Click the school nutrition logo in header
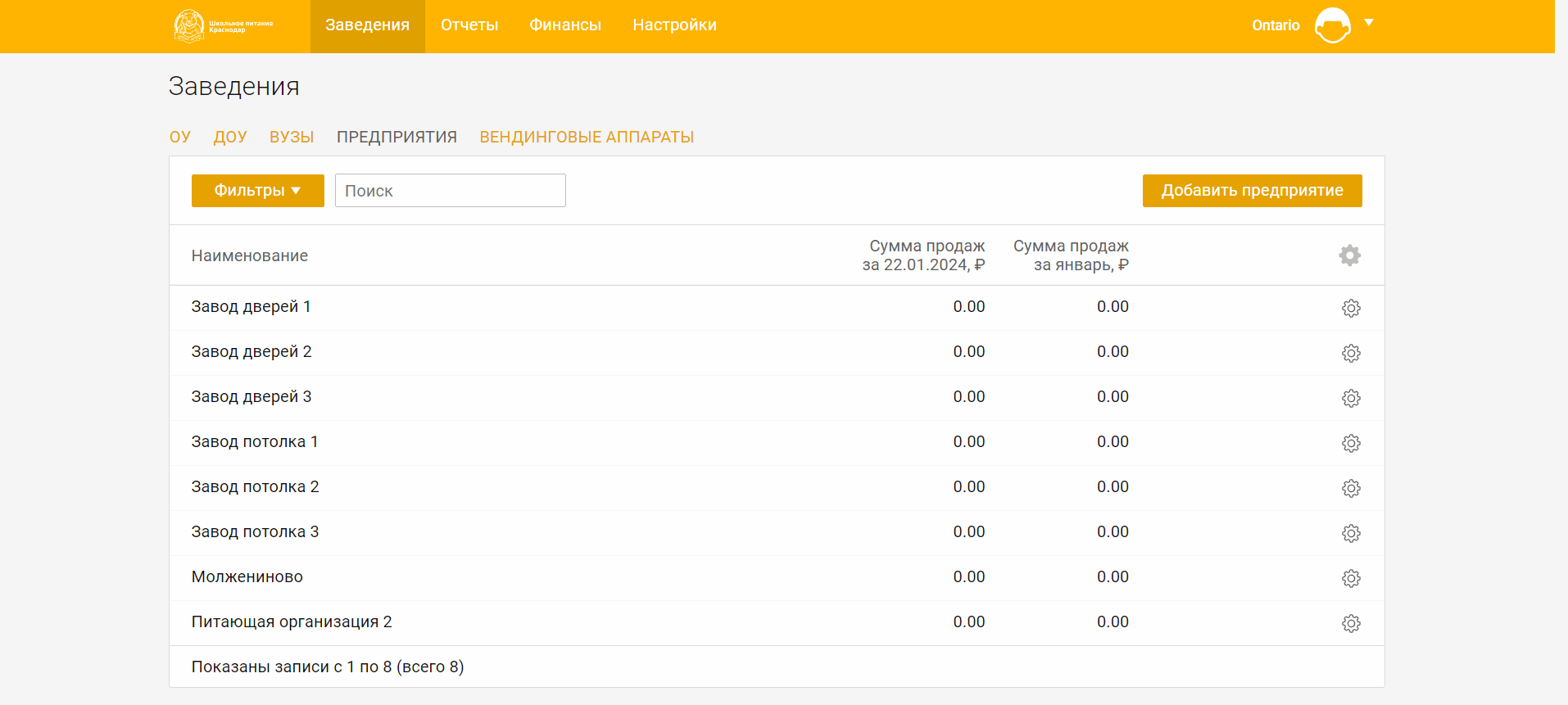The height and width of the screenshot is (705, 1568). [x=223, y=25]
